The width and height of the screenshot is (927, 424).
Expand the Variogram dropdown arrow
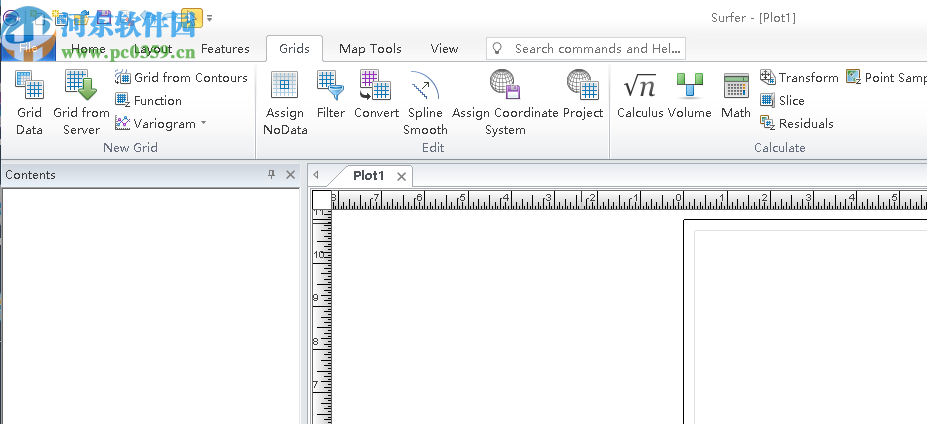tap(203, 123)
